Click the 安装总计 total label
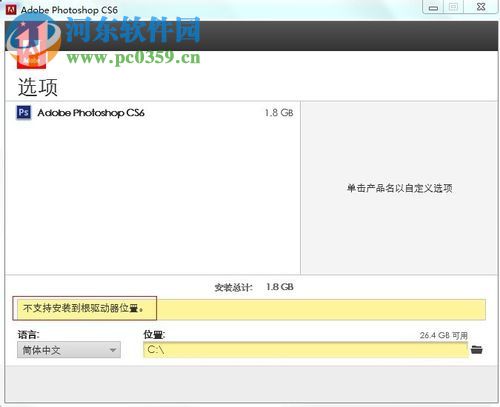 tap(233, 287)
